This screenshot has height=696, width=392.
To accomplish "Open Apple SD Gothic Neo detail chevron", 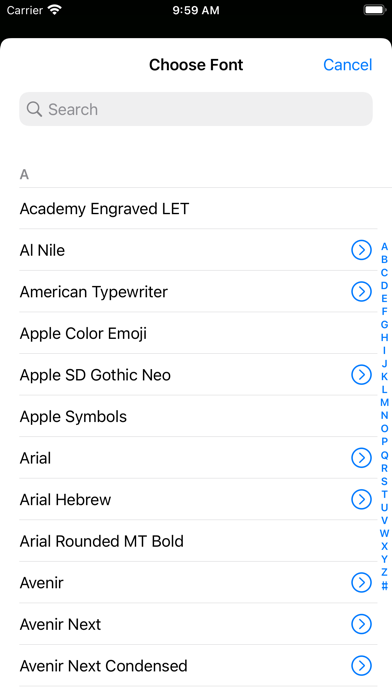I will click(x=361, y=375).
